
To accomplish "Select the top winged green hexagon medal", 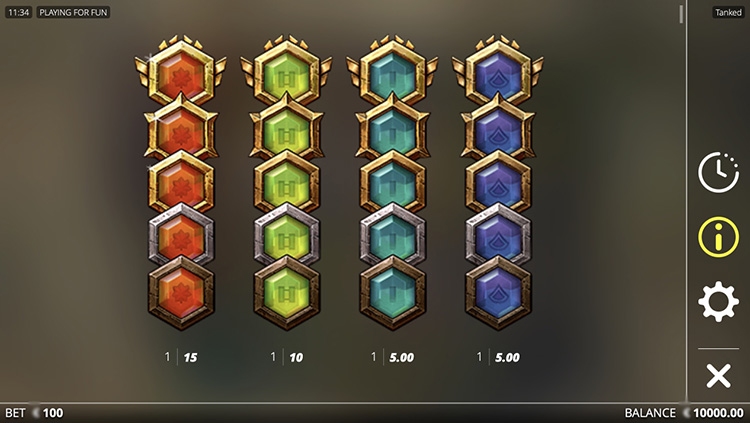I will (x=286, y=71).
